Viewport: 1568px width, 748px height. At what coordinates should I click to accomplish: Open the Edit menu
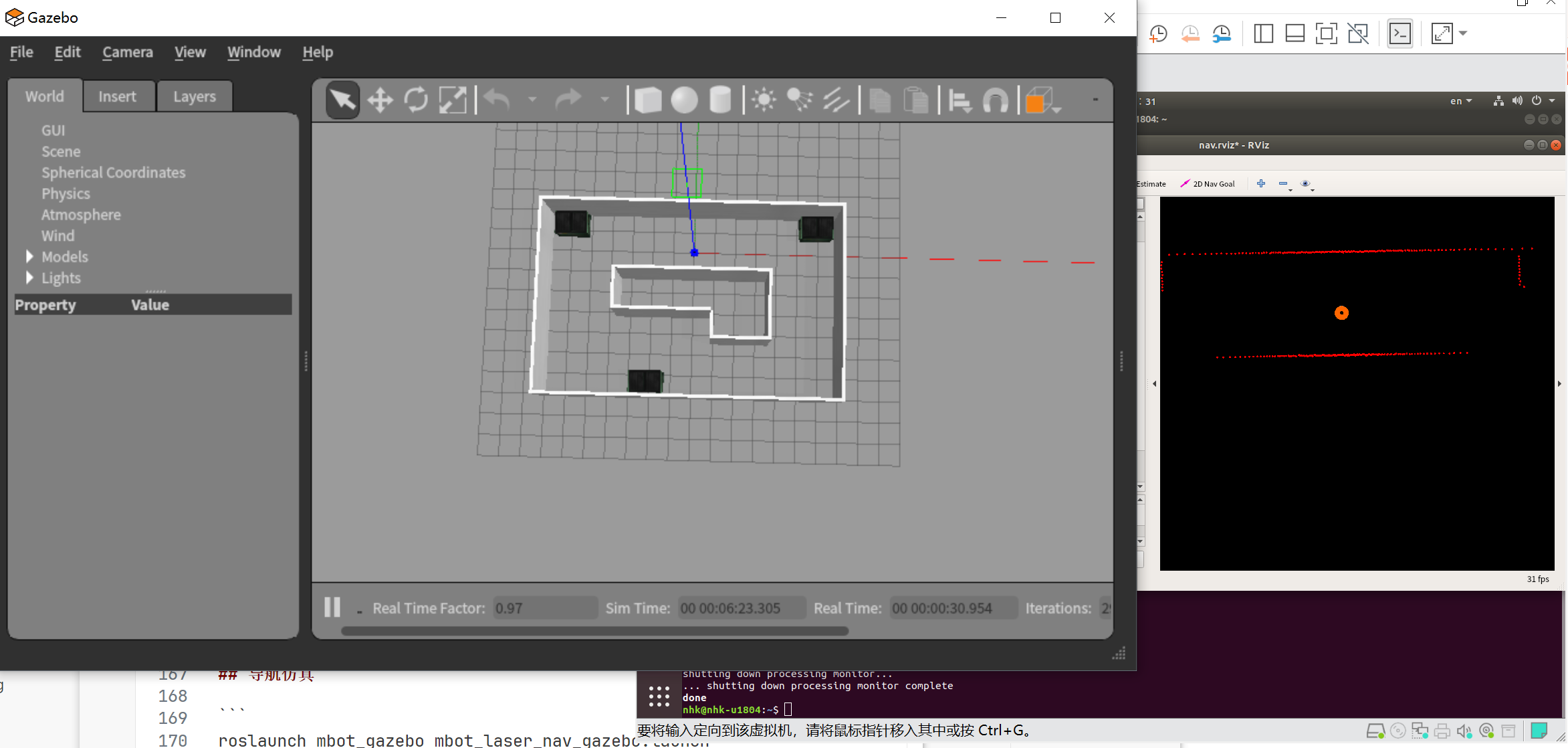(68, 52)
